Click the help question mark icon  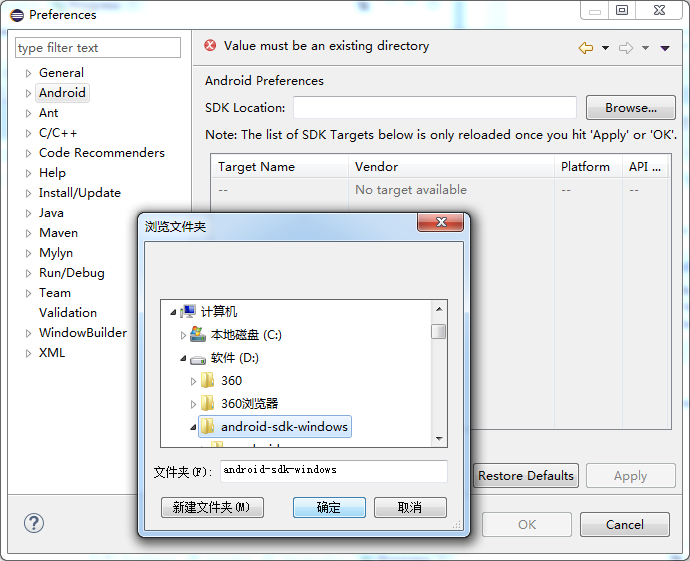pos(34,523)
